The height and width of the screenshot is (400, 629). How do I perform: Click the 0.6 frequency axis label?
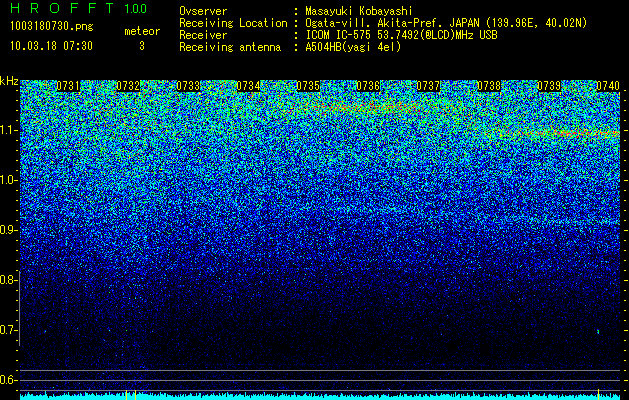pos(8,380)
